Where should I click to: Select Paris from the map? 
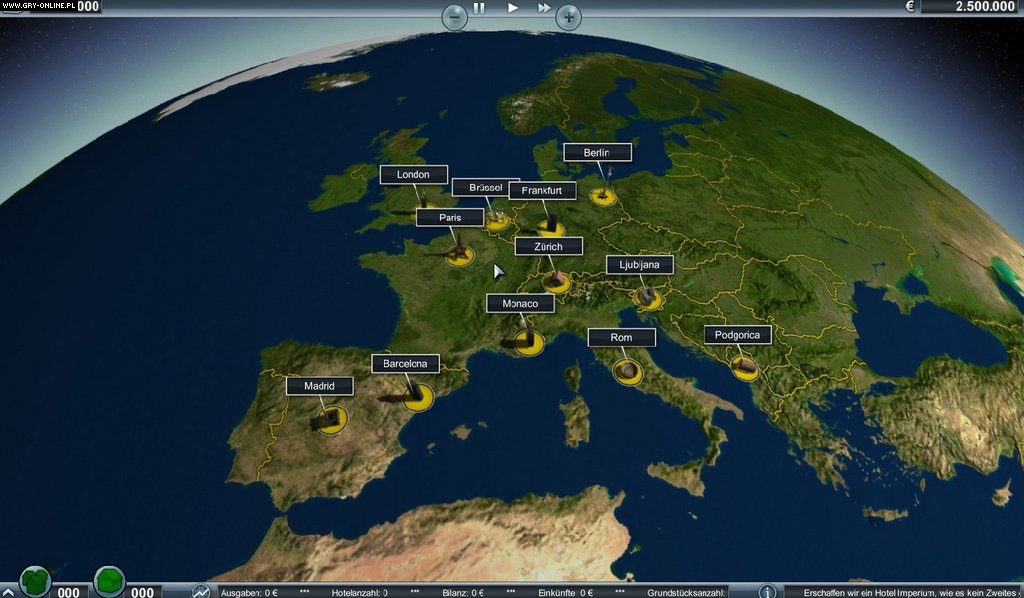click(450, 217)
